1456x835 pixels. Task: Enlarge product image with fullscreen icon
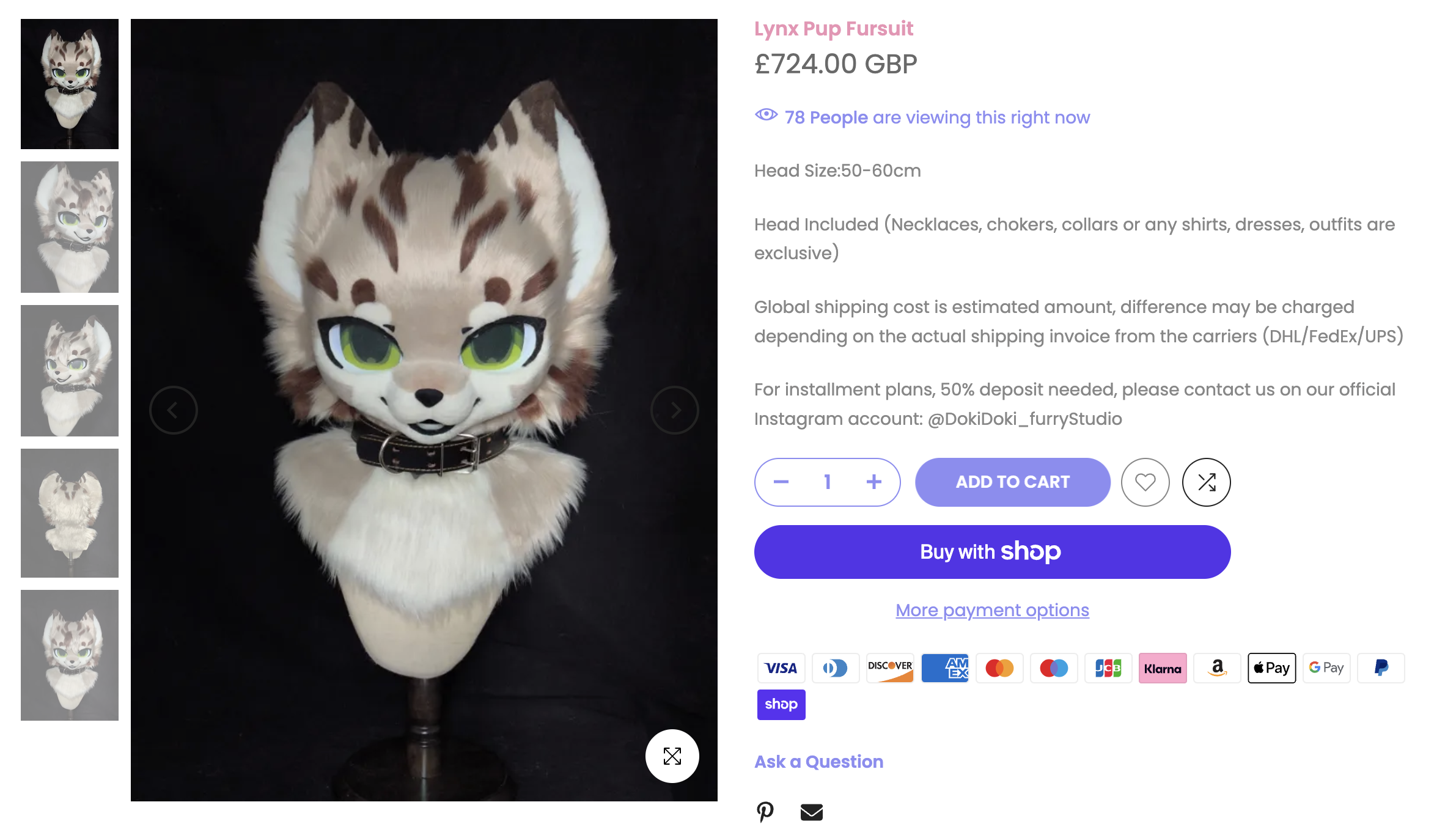[672, 756]
